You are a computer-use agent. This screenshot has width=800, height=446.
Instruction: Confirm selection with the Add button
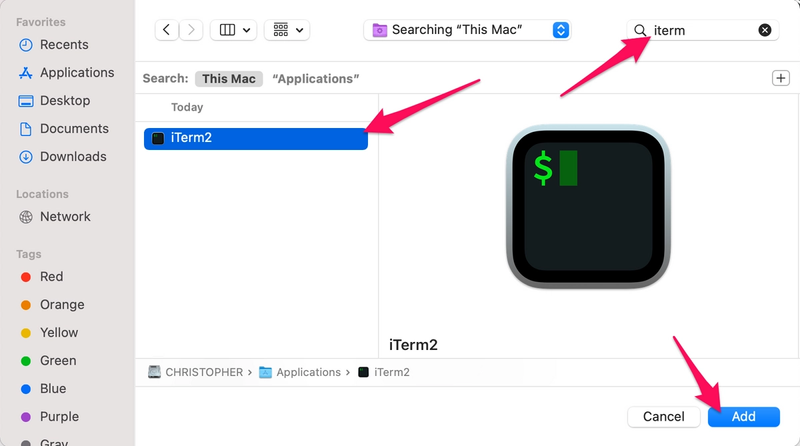click(x=743, y=417)
